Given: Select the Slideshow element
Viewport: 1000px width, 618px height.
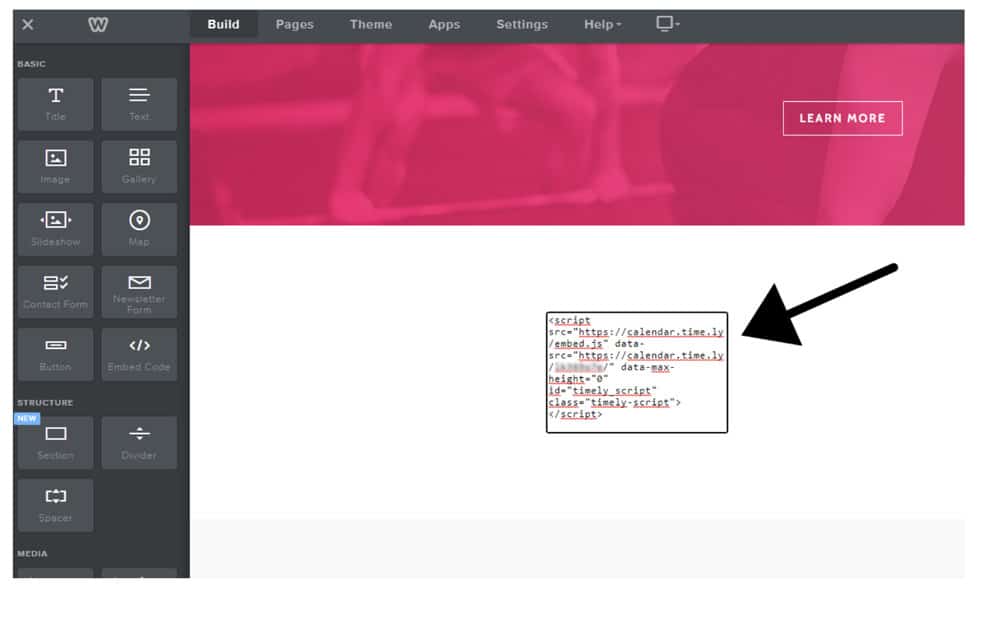Looking at the screenshot, I should click(55, 229).
